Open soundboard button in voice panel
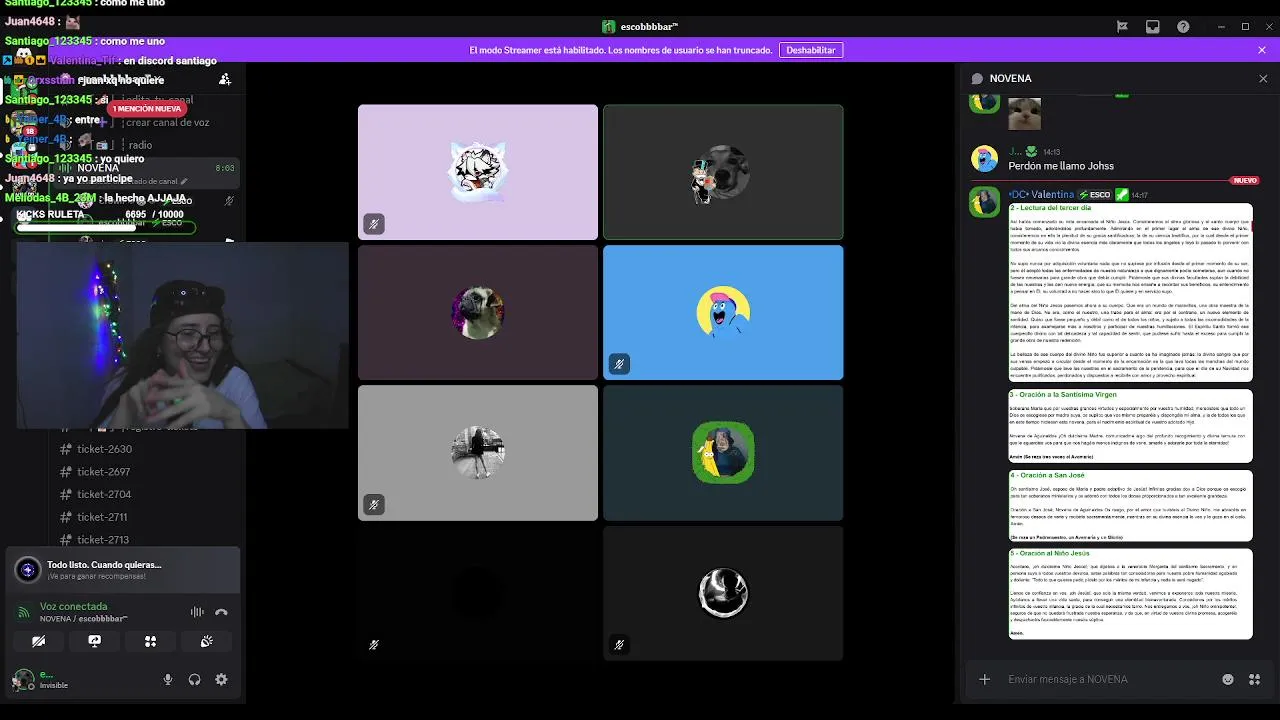 pyautogui.click(x=207, y=642)
